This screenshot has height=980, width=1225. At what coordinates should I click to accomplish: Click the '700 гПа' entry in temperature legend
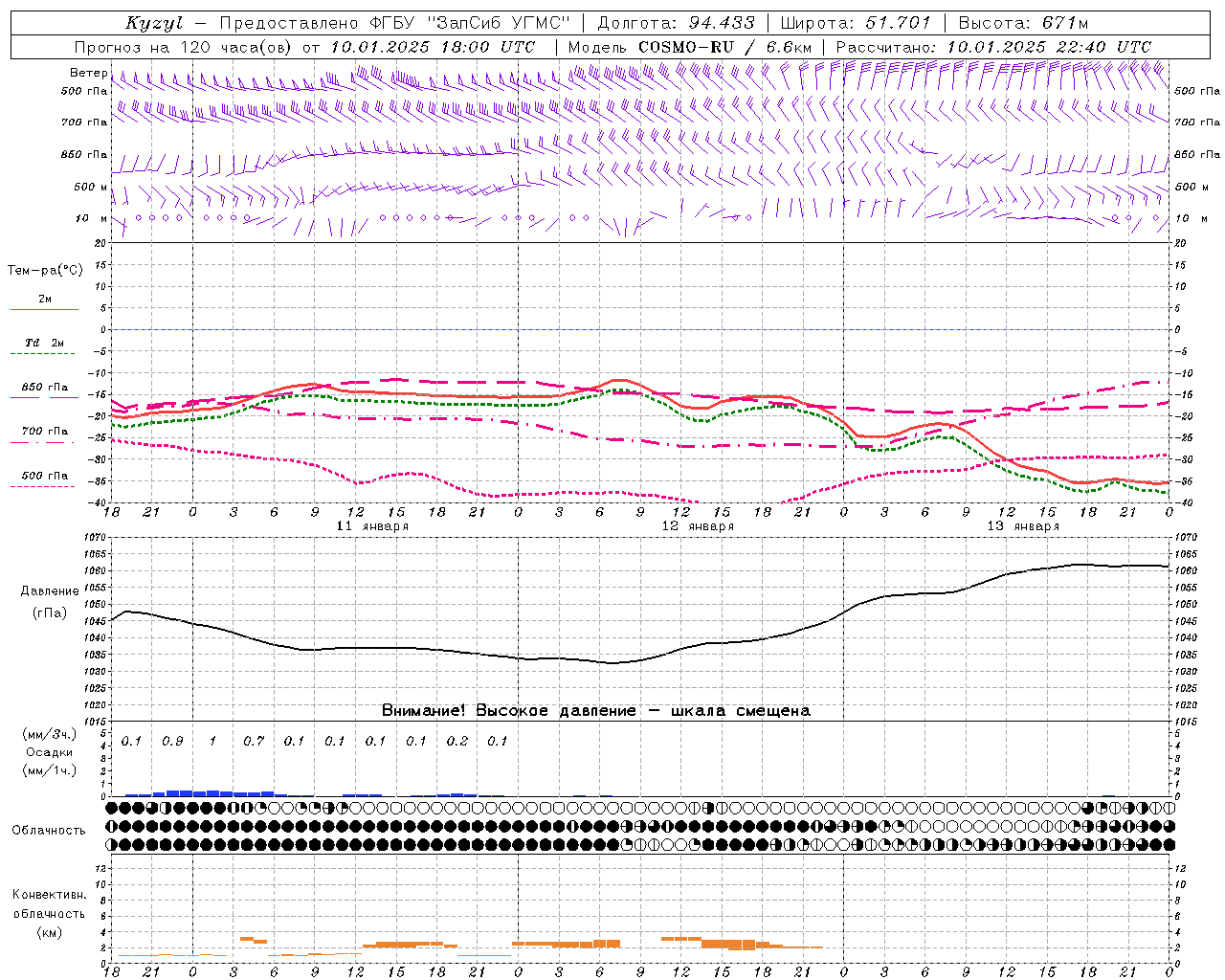(44, 431)
